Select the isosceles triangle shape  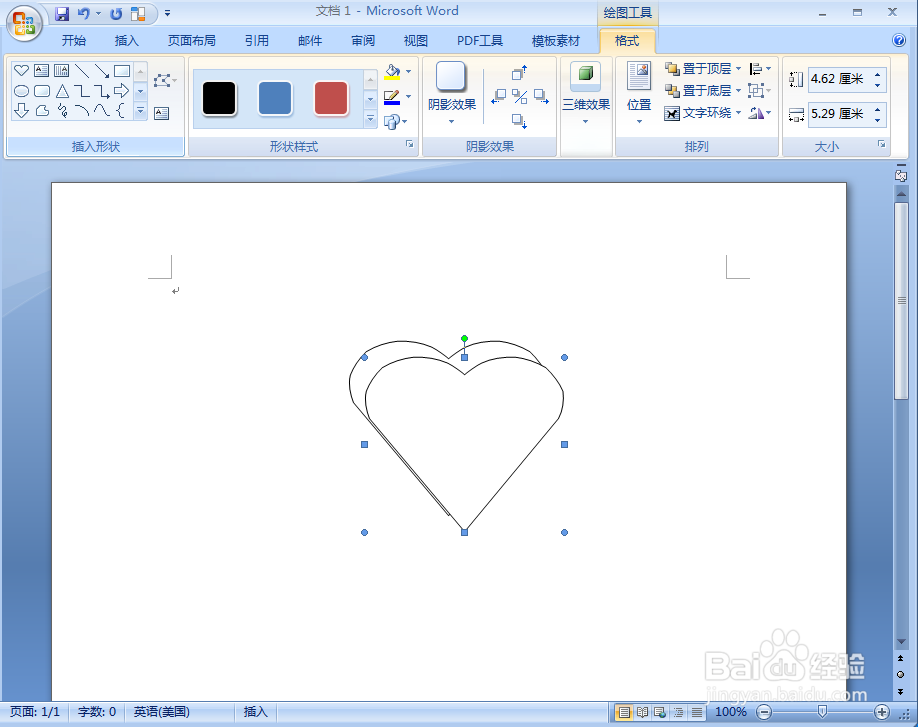point(62,91)
